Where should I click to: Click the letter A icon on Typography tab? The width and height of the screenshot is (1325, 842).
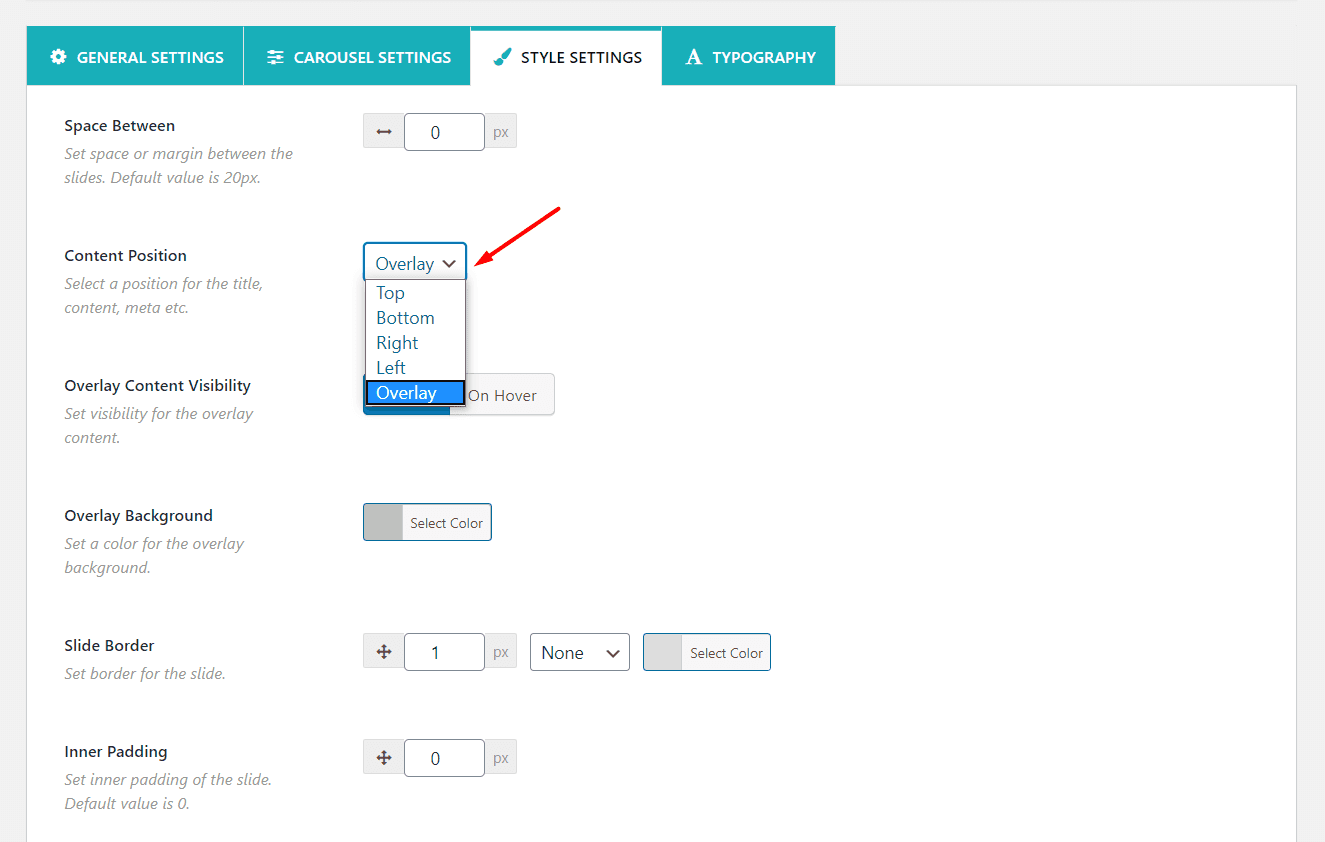point(693,57)
